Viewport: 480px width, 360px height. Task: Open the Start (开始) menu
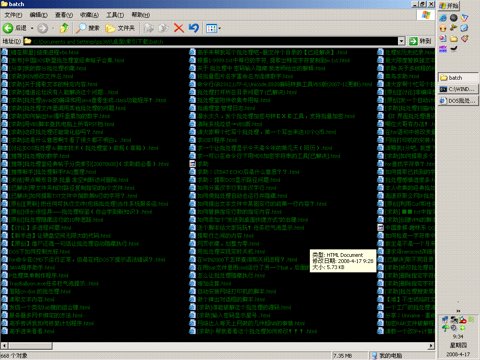[x=449, y=5]
